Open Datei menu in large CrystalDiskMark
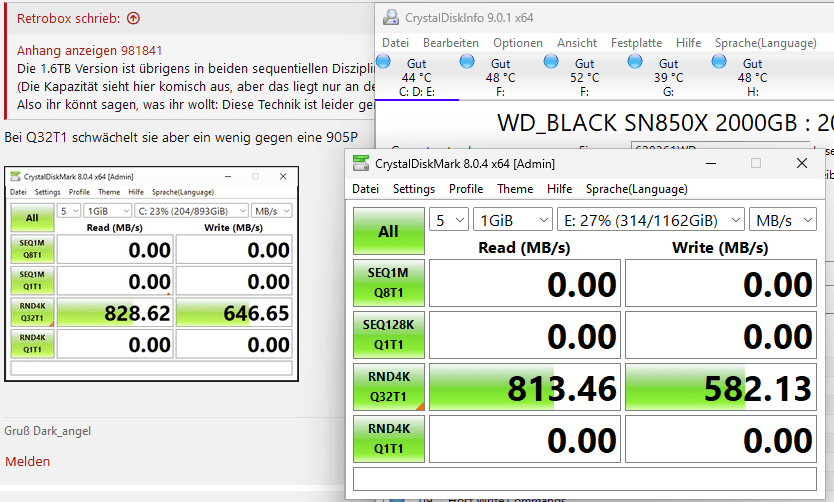The image size is (834, 502). point(365,189)
